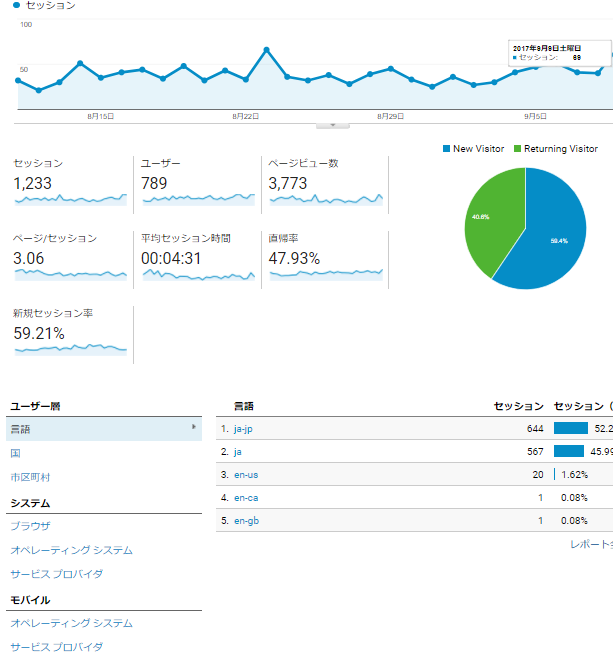Image resolution: width=613 pixels, height=656 pixels.
Task: Open the 国 demographic link
Action: 15,453
